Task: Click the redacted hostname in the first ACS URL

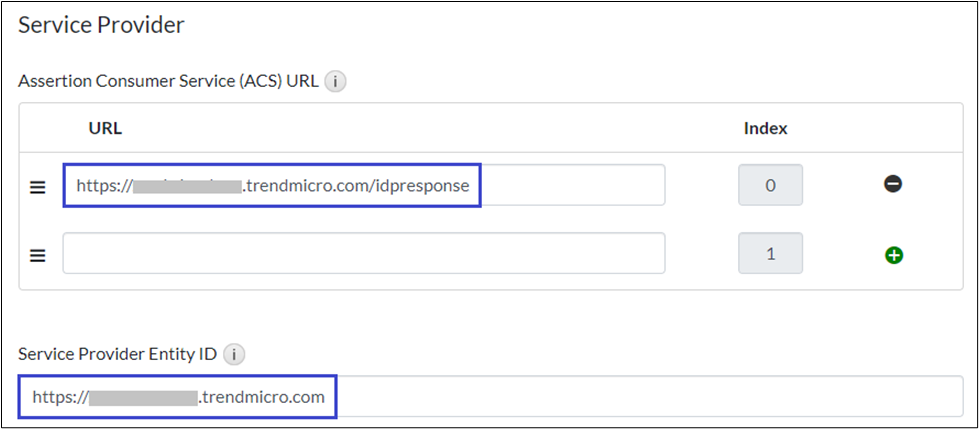Action: click(188, 186)
